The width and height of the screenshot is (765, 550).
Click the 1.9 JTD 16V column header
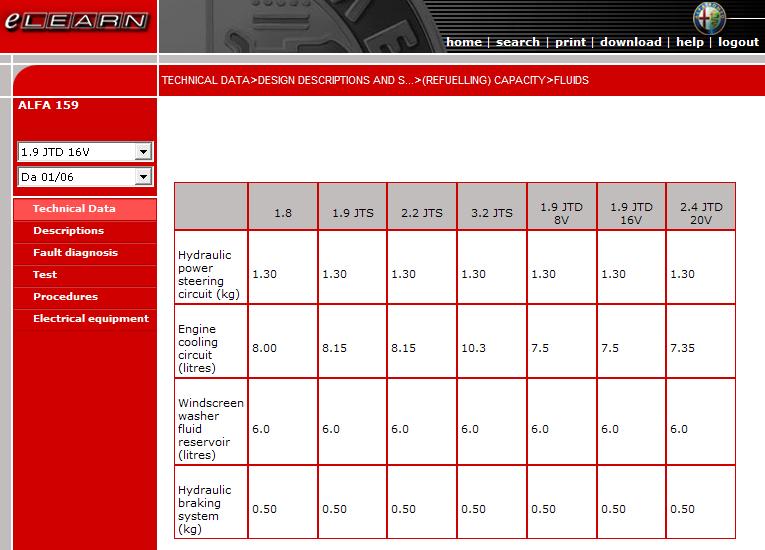(x=631, y=206)
